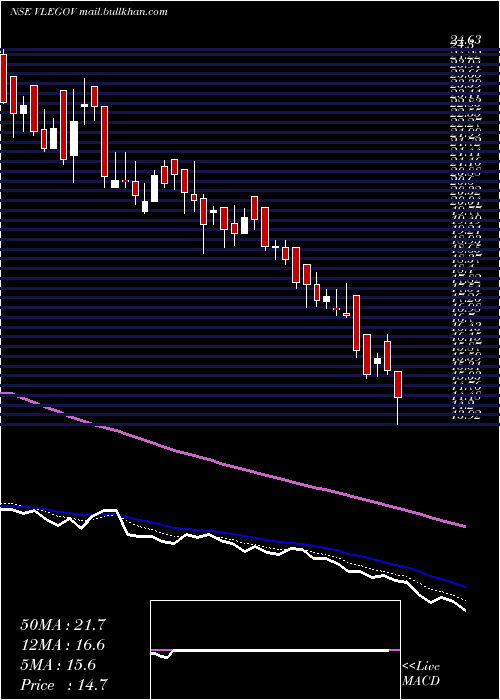The height and width of the screenshot is (700, 500).
Task: Click the 24.63 top price axis value
Action: (x=465, y=40)
